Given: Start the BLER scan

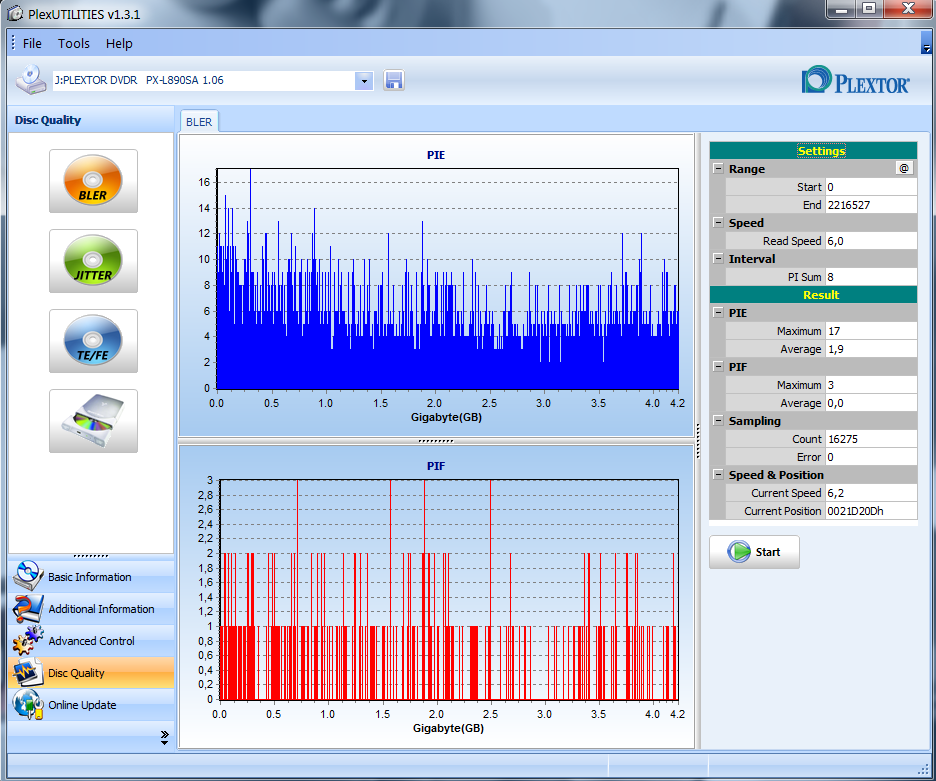Looking at the screenshot, I should click(x=754, y=552).
